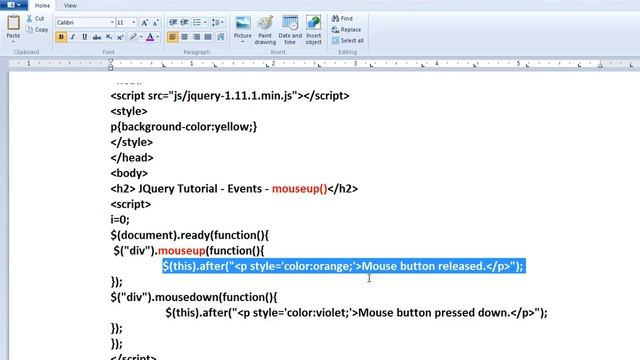This screenshot has height=360, width=640.
Task: Open the Paragraph settings dialog icon
Action: coord(221,37)
